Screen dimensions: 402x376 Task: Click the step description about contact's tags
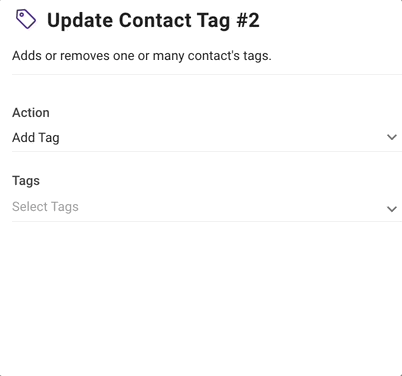(x=142, y=56)
